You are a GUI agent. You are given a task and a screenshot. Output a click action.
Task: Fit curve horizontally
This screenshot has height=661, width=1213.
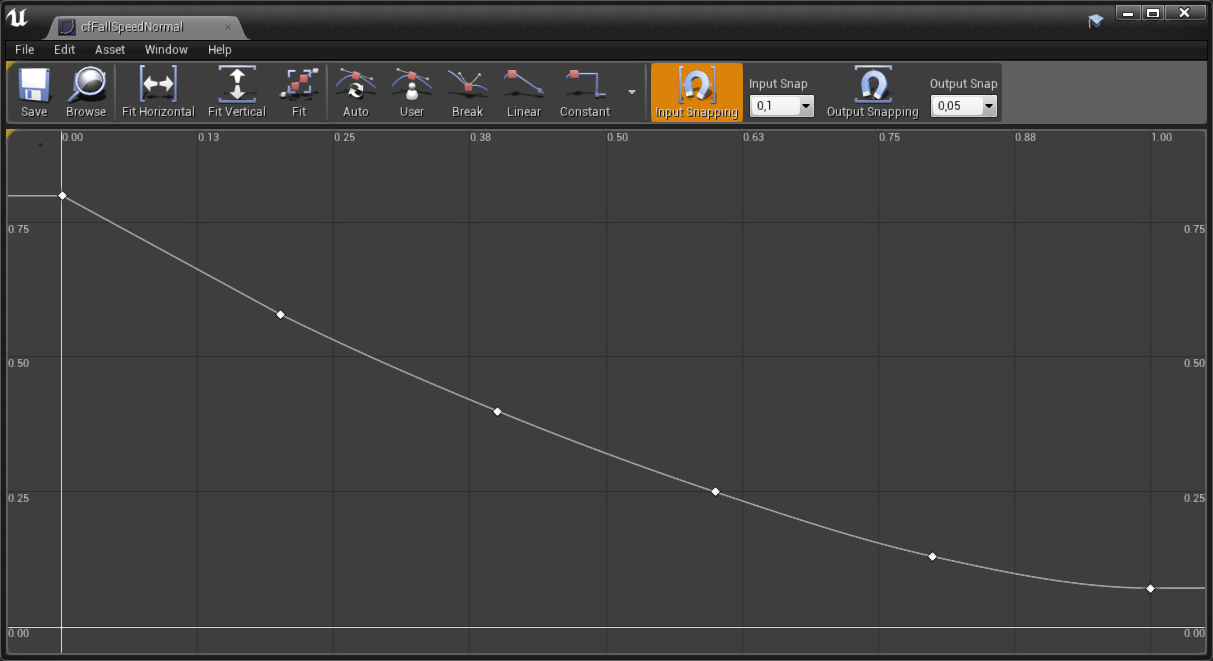tap(158, 93)
